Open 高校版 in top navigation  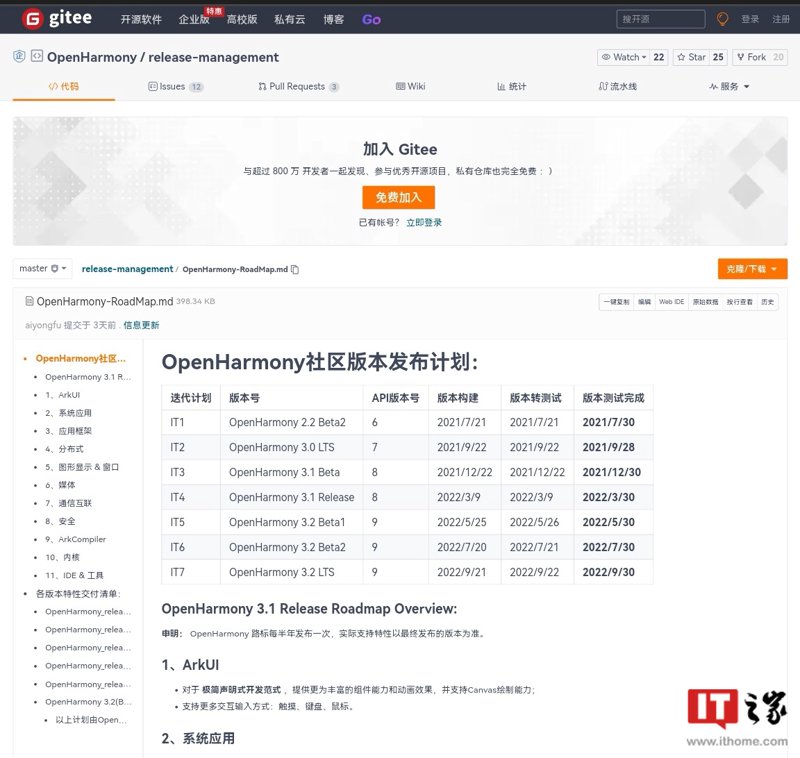[242, 19]
